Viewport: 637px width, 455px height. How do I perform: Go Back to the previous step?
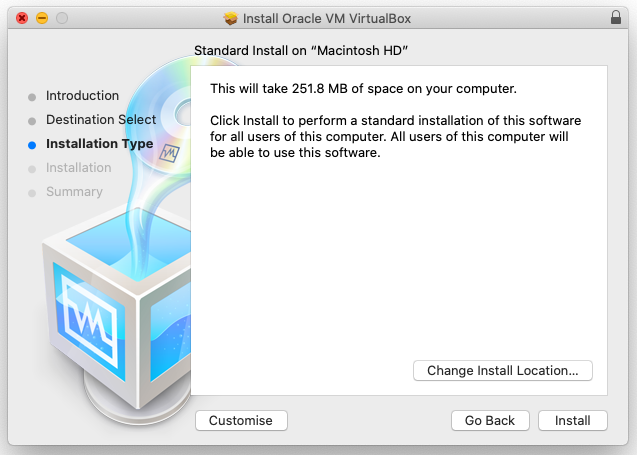pos(490,421)
